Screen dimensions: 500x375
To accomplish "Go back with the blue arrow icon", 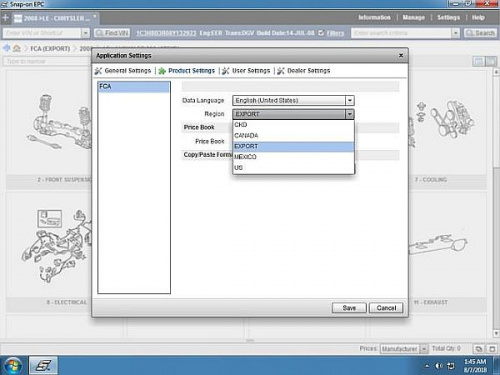I will (x=6, y=48).
